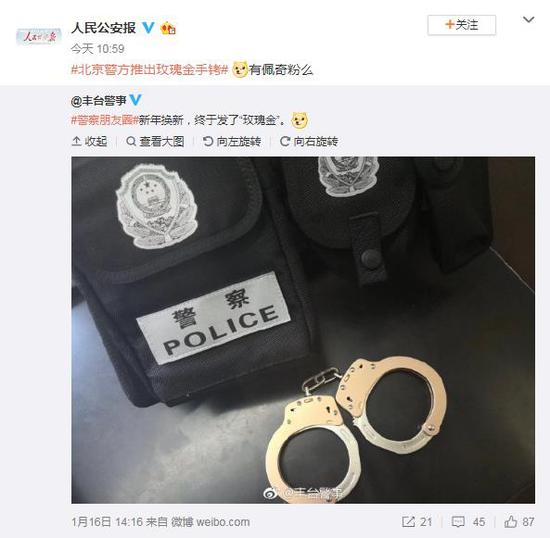This screenshot has height=538, width=550.
Task: Click the membership crown icon next to 人民公安报
Action: coord(168,28)
